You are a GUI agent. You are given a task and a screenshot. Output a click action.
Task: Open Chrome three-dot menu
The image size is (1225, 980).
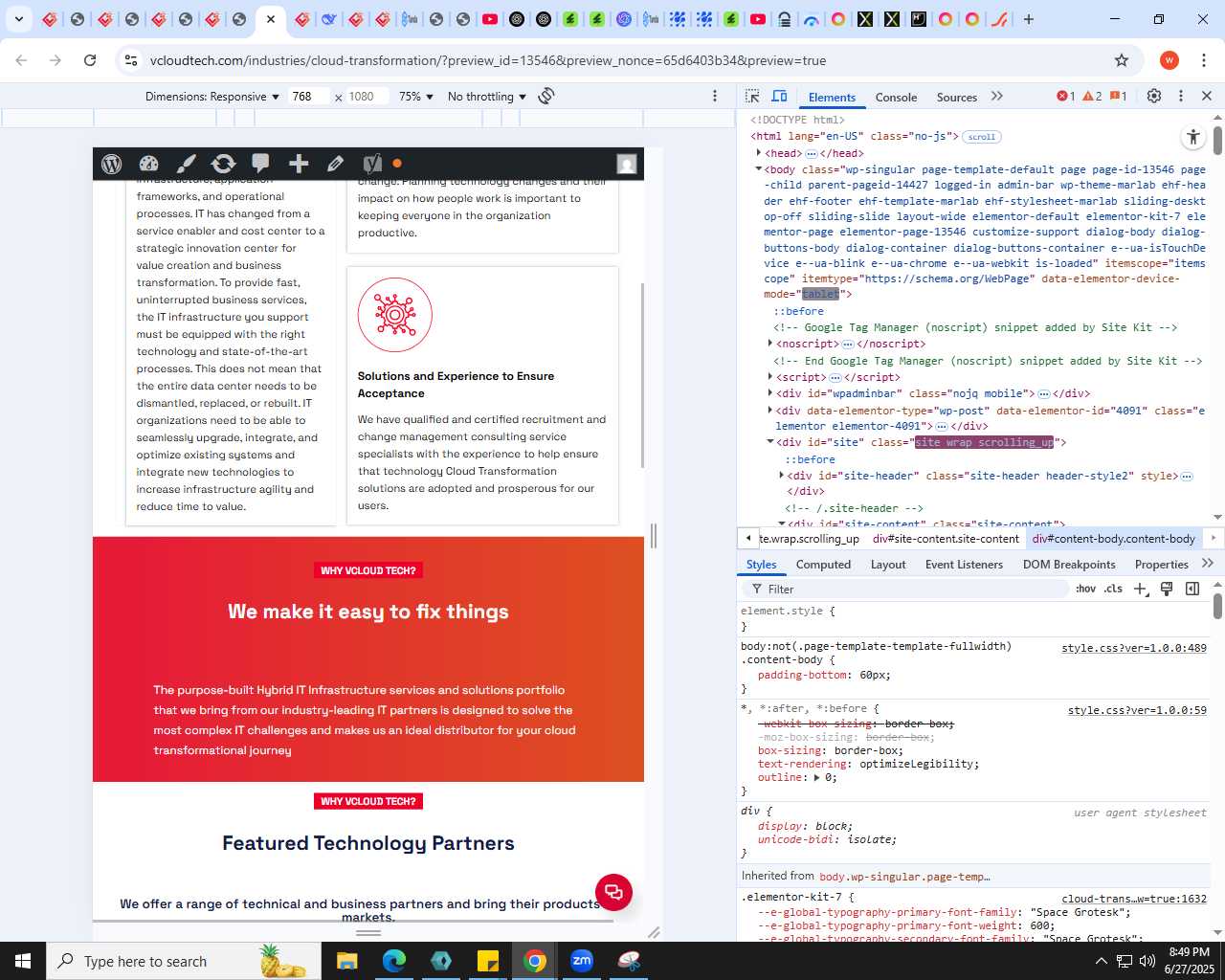tap(1203, 60)
